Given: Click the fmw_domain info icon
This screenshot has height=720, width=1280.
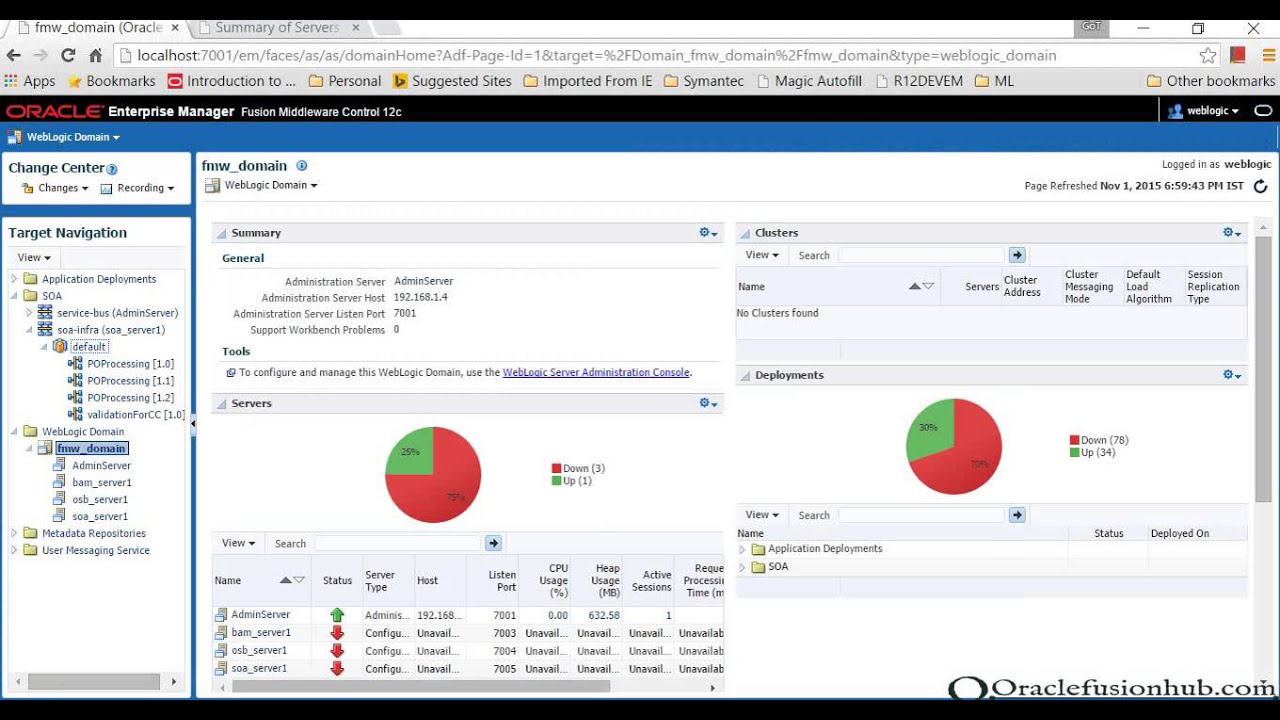Looking at the screenshot, I should [x=301, y=166].
